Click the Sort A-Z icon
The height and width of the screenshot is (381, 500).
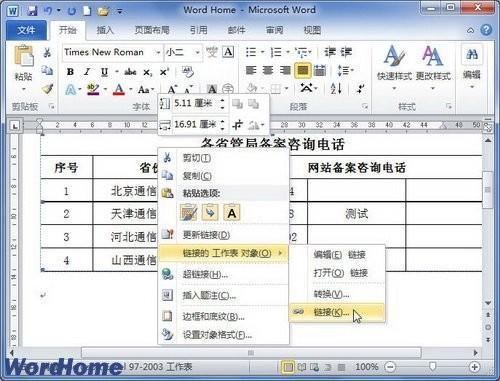[x=336, y=88]
